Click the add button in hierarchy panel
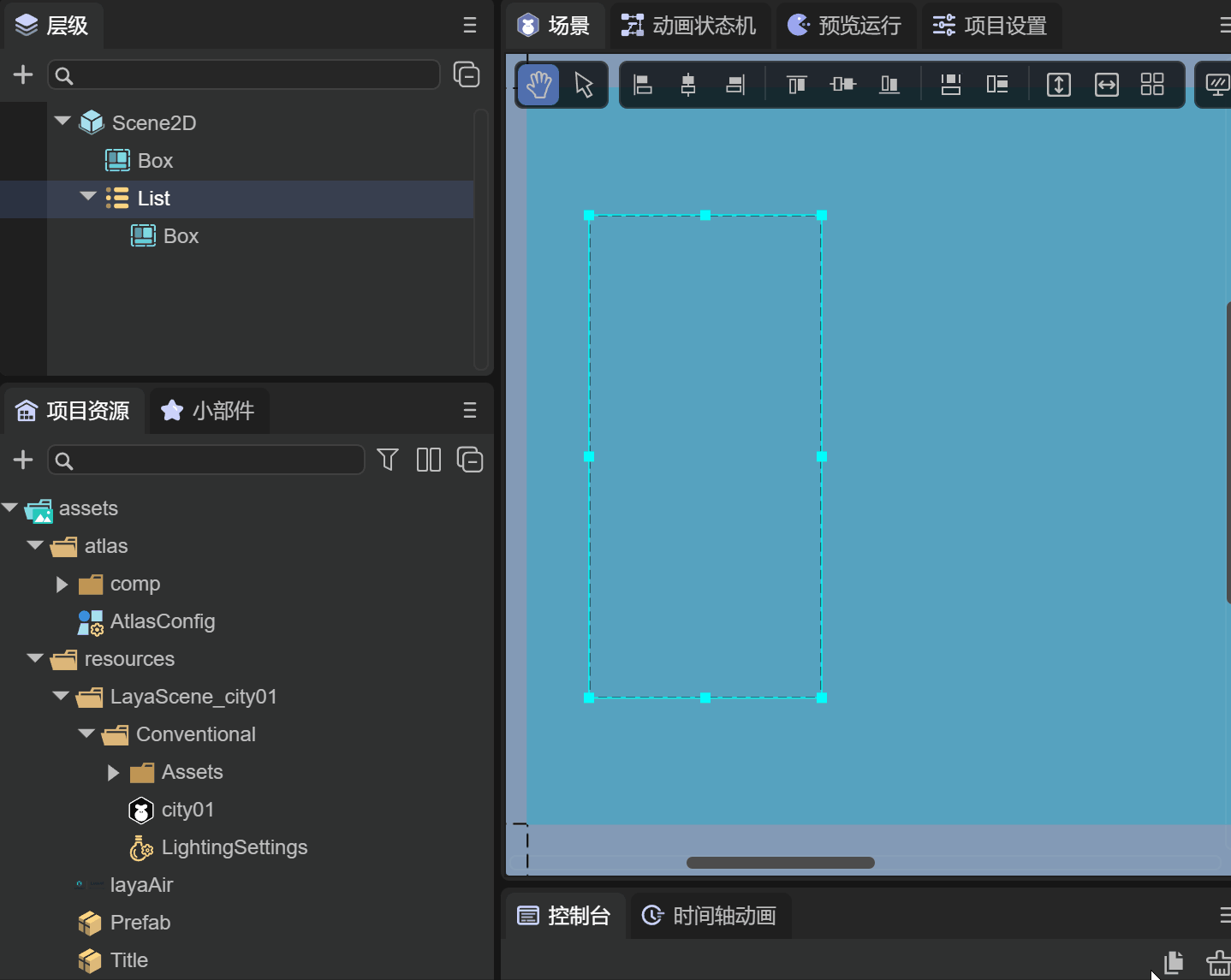This screenshot has height=980, width=1231. point(23,75)
